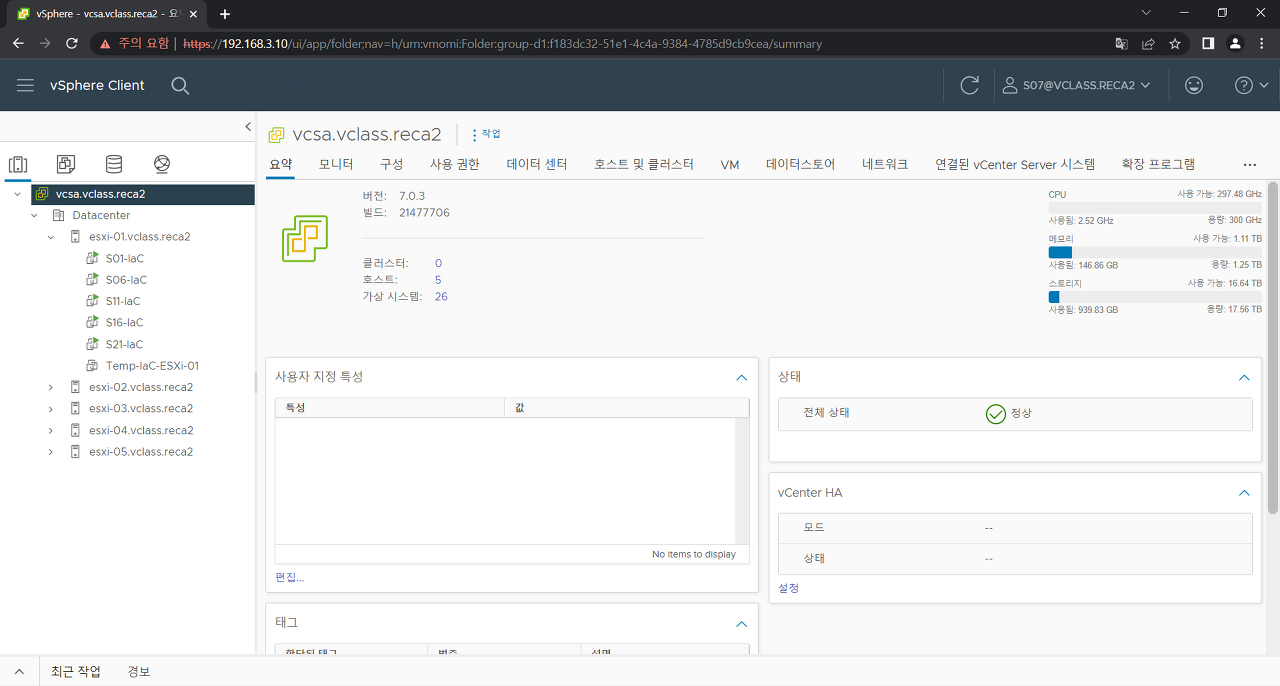Screen dimensions: 1280x686
Task: Open the 경보 bottom tab
Action: pyautogui.click(x=139, y=671)
